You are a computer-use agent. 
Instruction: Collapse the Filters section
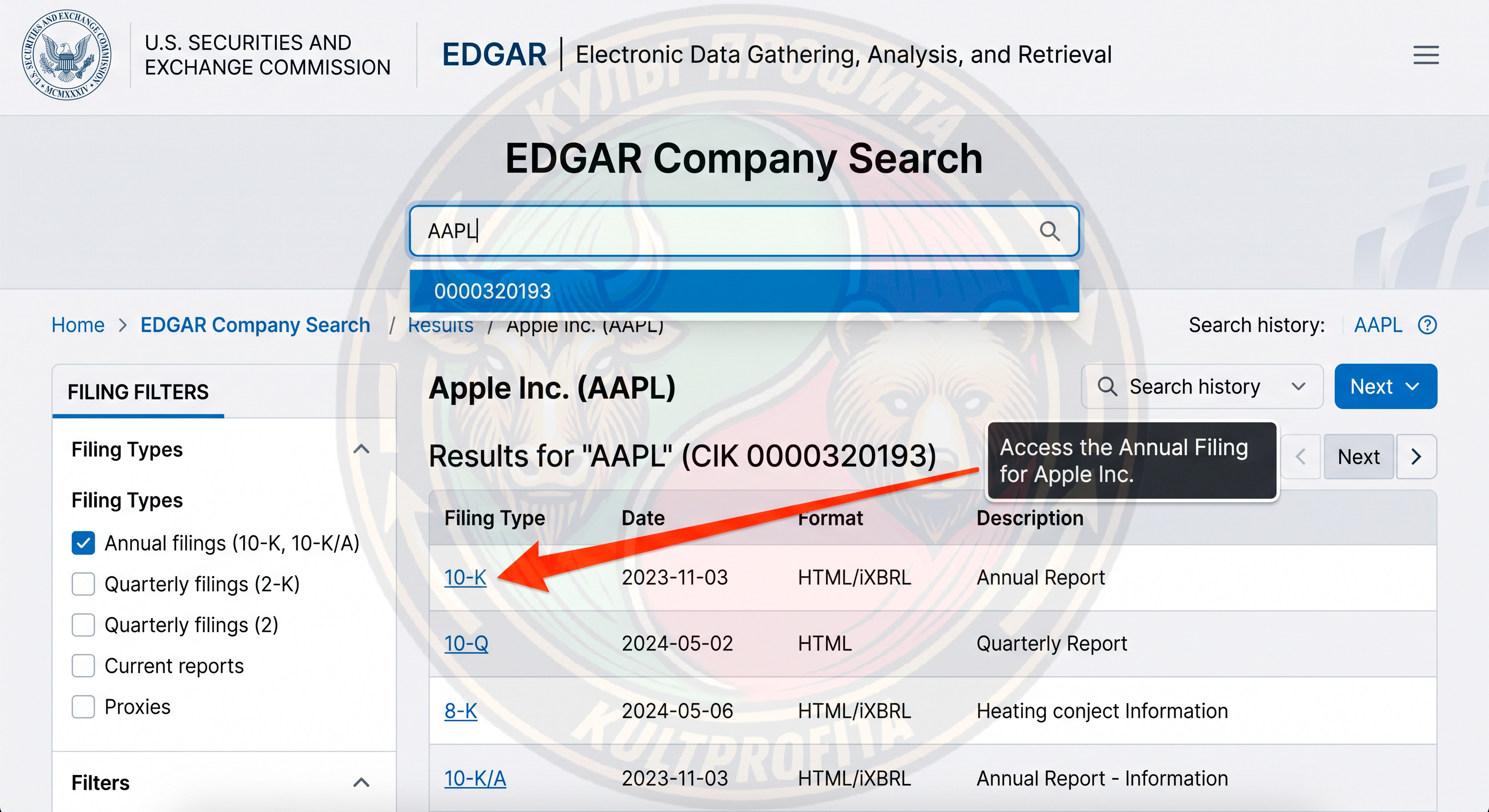pyautogui.click(x=361, y=782)
